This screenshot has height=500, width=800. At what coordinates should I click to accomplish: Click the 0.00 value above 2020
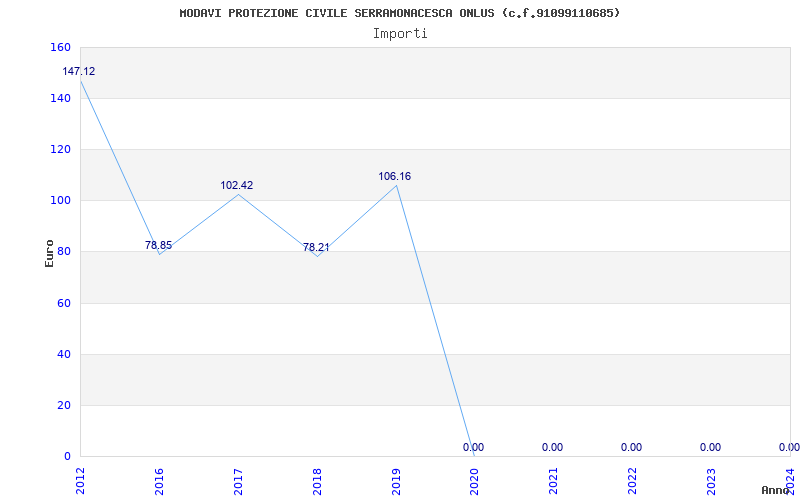pos(473,447)
